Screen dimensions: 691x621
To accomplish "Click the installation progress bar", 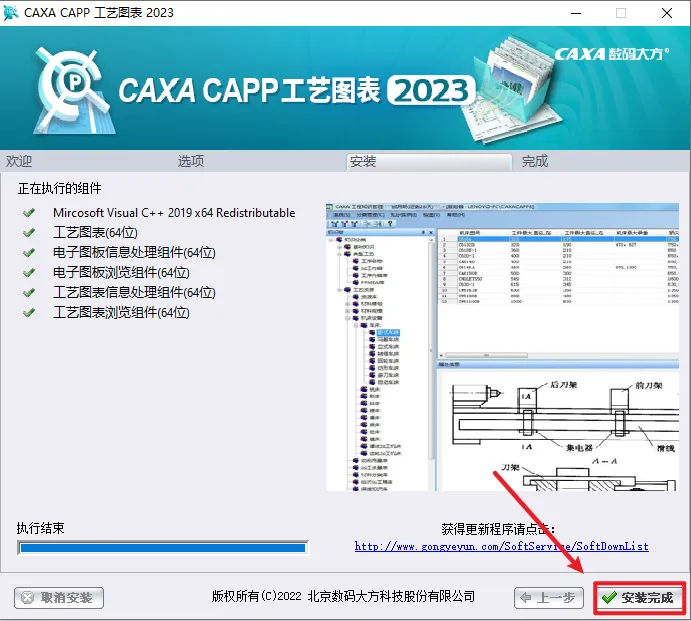I will click(x=163, y=548).
